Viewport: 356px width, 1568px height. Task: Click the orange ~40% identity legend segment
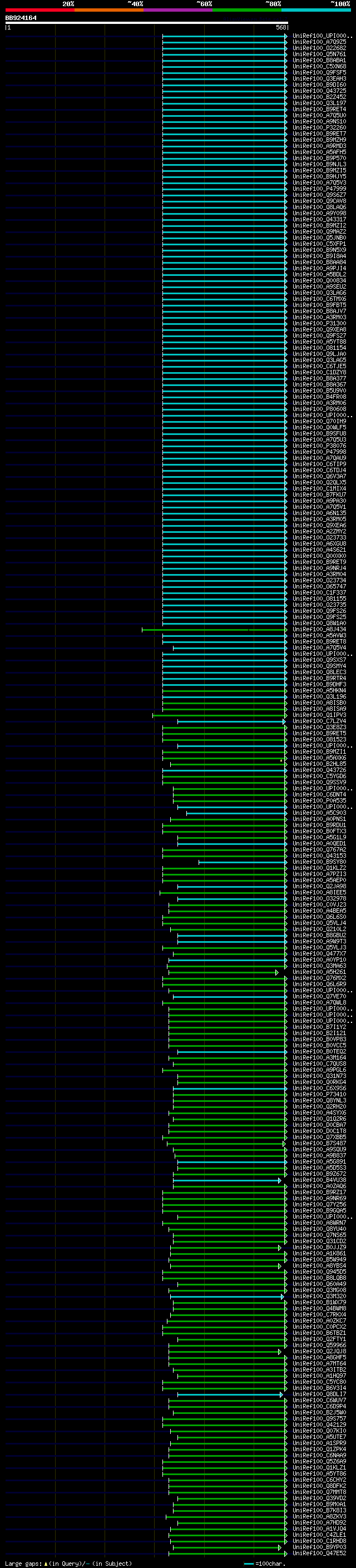(109, 11)
